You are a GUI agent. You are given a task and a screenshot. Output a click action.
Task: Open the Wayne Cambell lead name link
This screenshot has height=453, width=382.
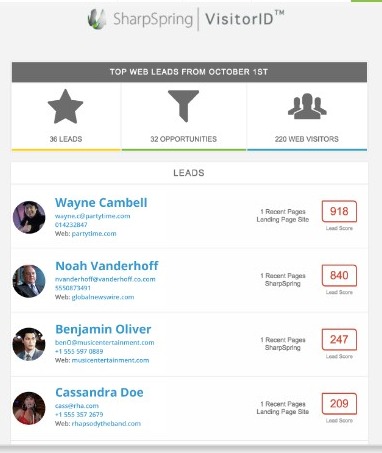[x=101, y=203]
